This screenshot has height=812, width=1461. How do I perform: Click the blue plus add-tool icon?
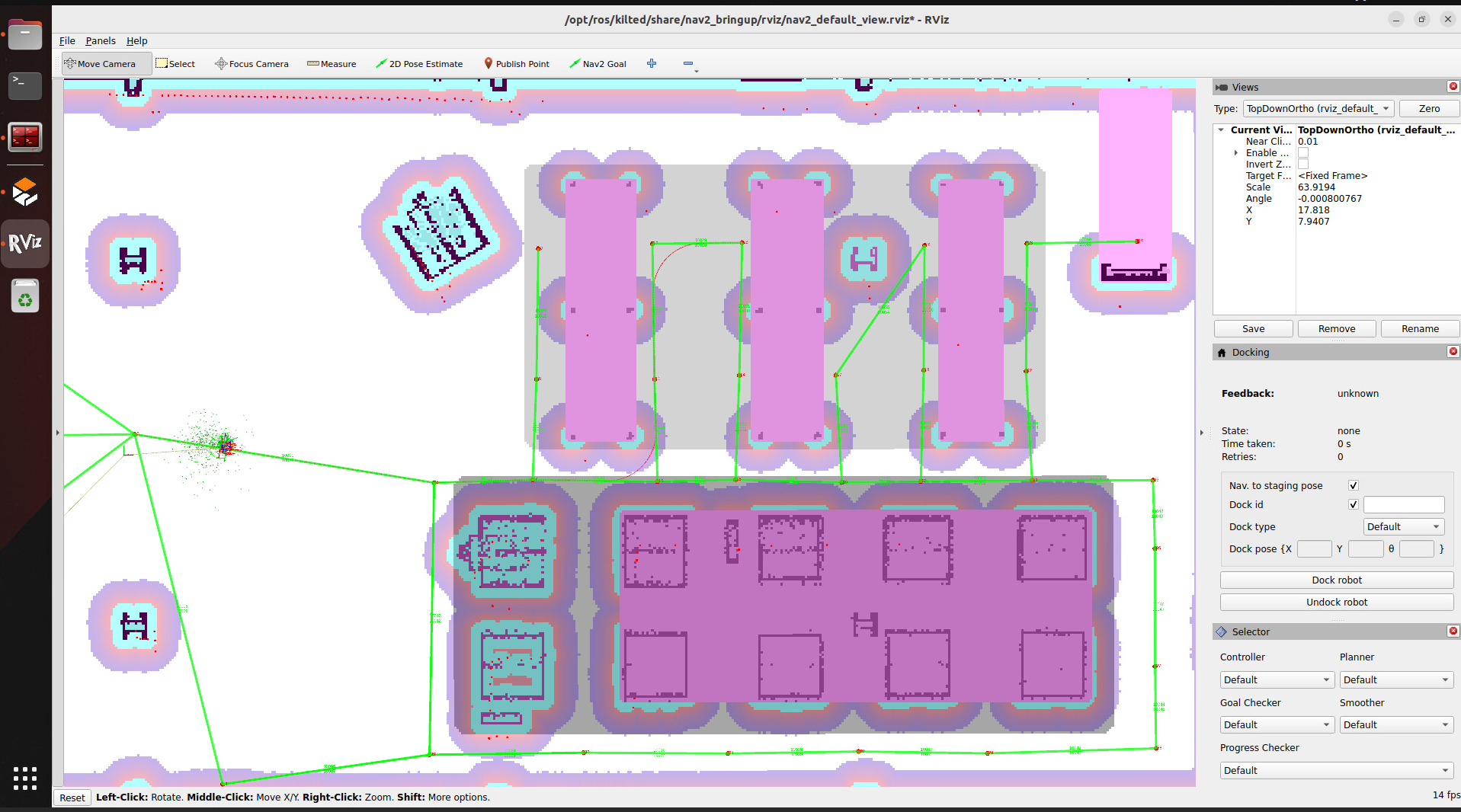click(652, 64)
